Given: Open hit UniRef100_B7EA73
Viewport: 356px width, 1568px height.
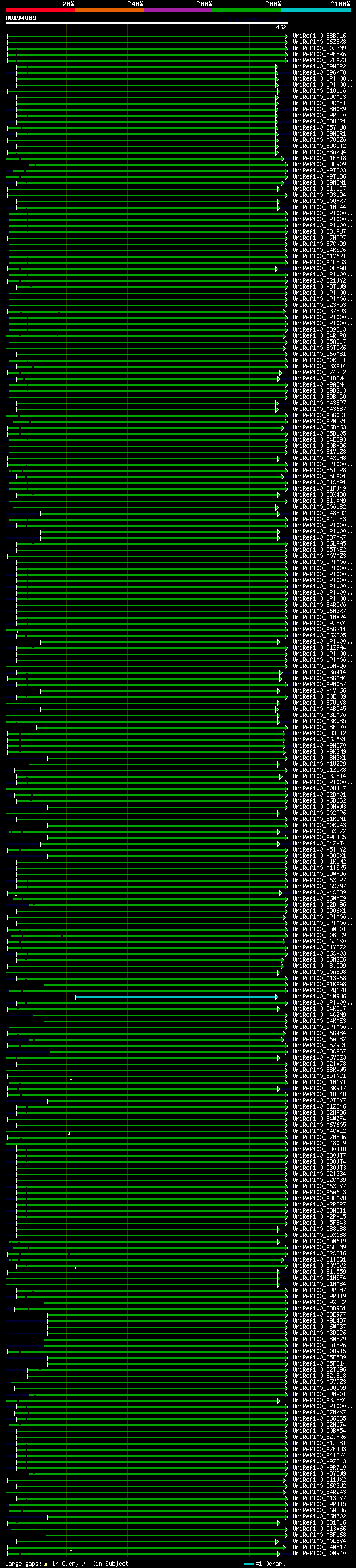Looking at the screenshot, I should [319, 60].
